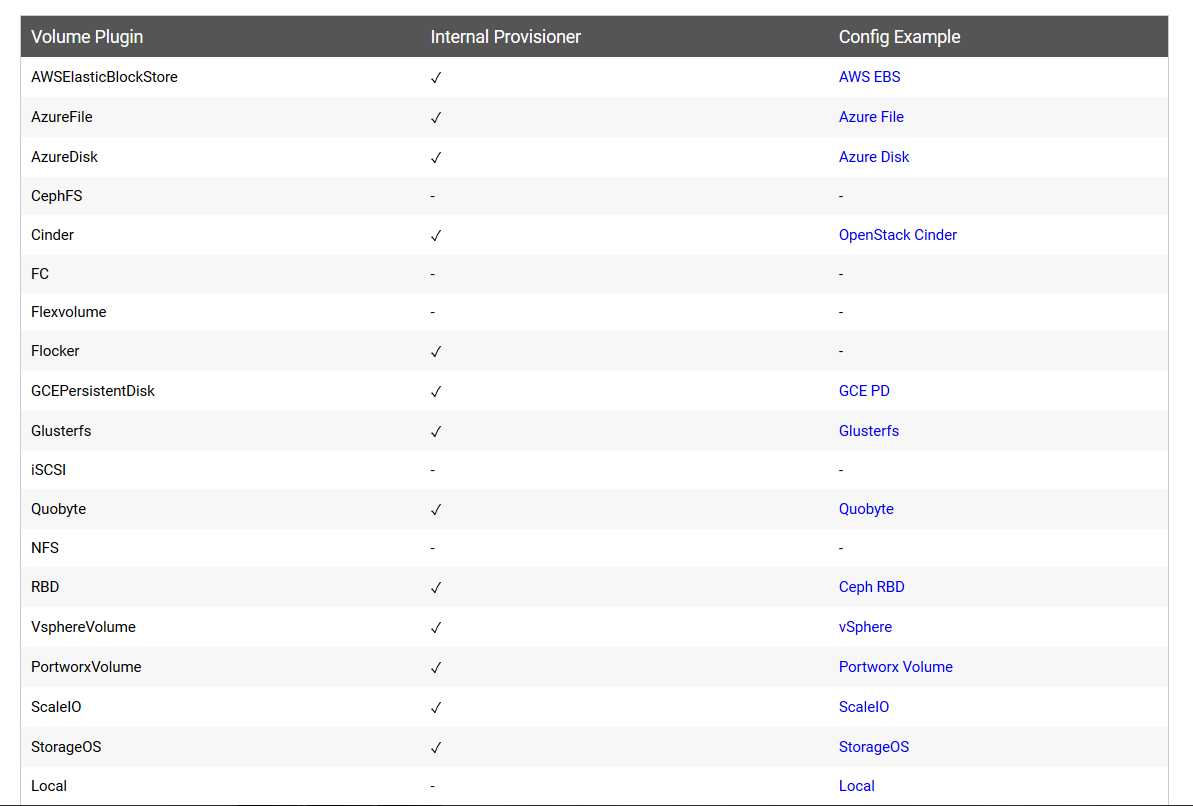Open the GCE PD config example link
1193x806 pixels.
[x=864, y=391]
